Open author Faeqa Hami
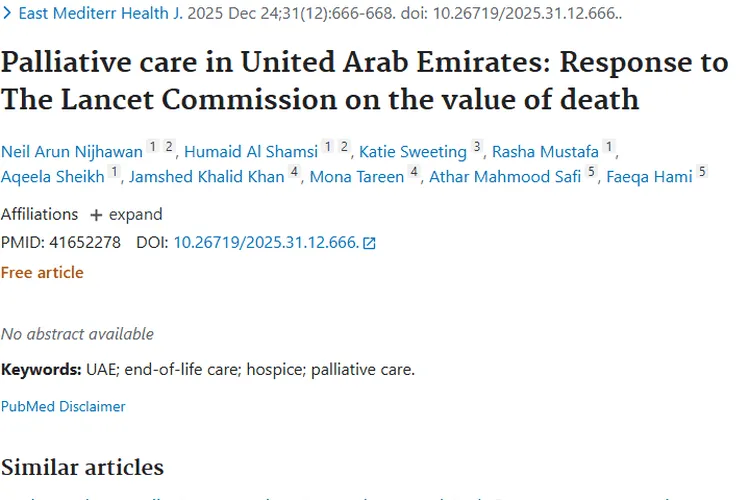Image resolution: width=750 pixels, height=500 pixels. tap(650, 177)
